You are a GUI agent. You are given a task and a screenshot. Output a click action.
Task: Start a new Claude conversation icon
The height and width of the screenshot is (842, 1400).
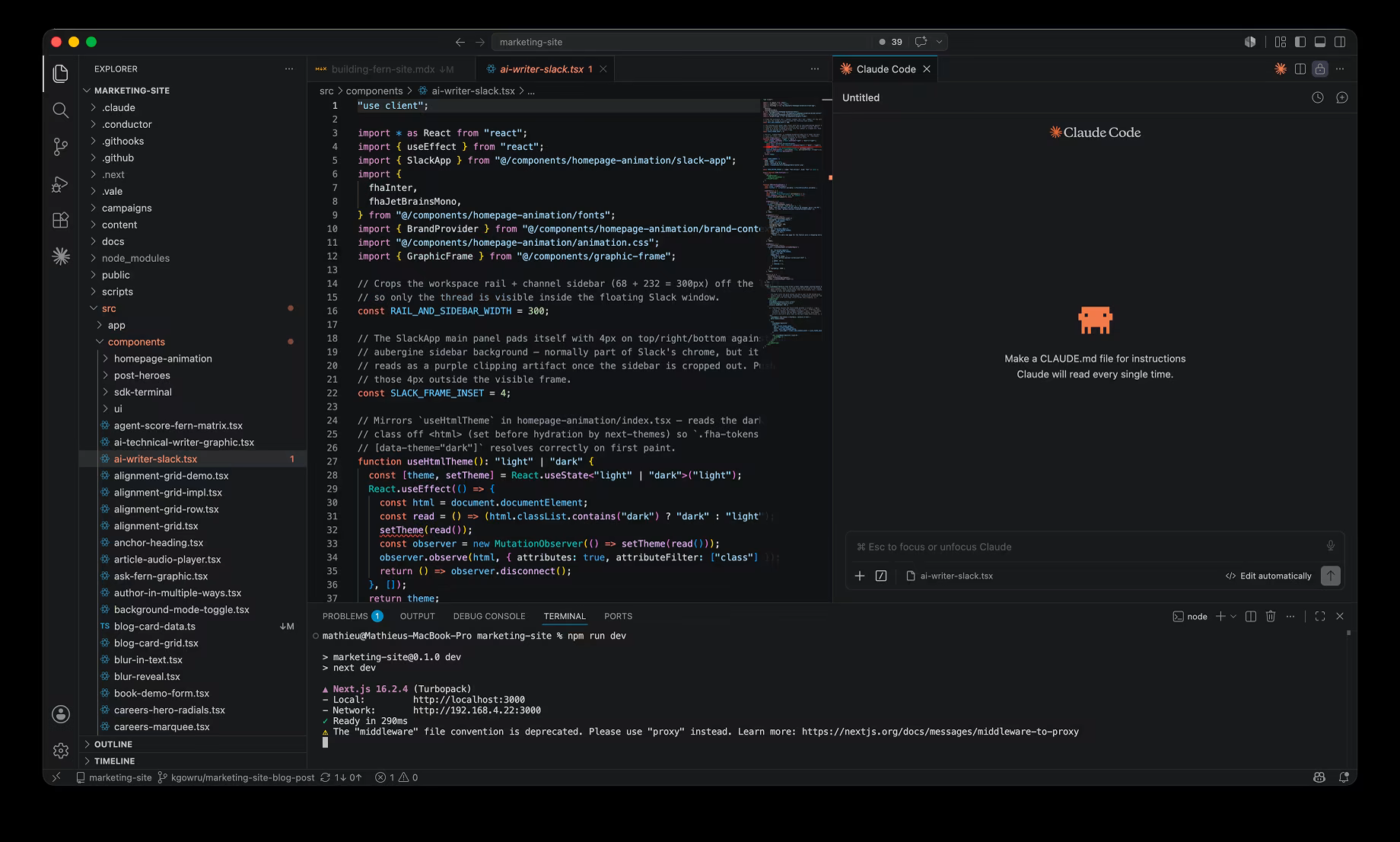pos(1342,97)
